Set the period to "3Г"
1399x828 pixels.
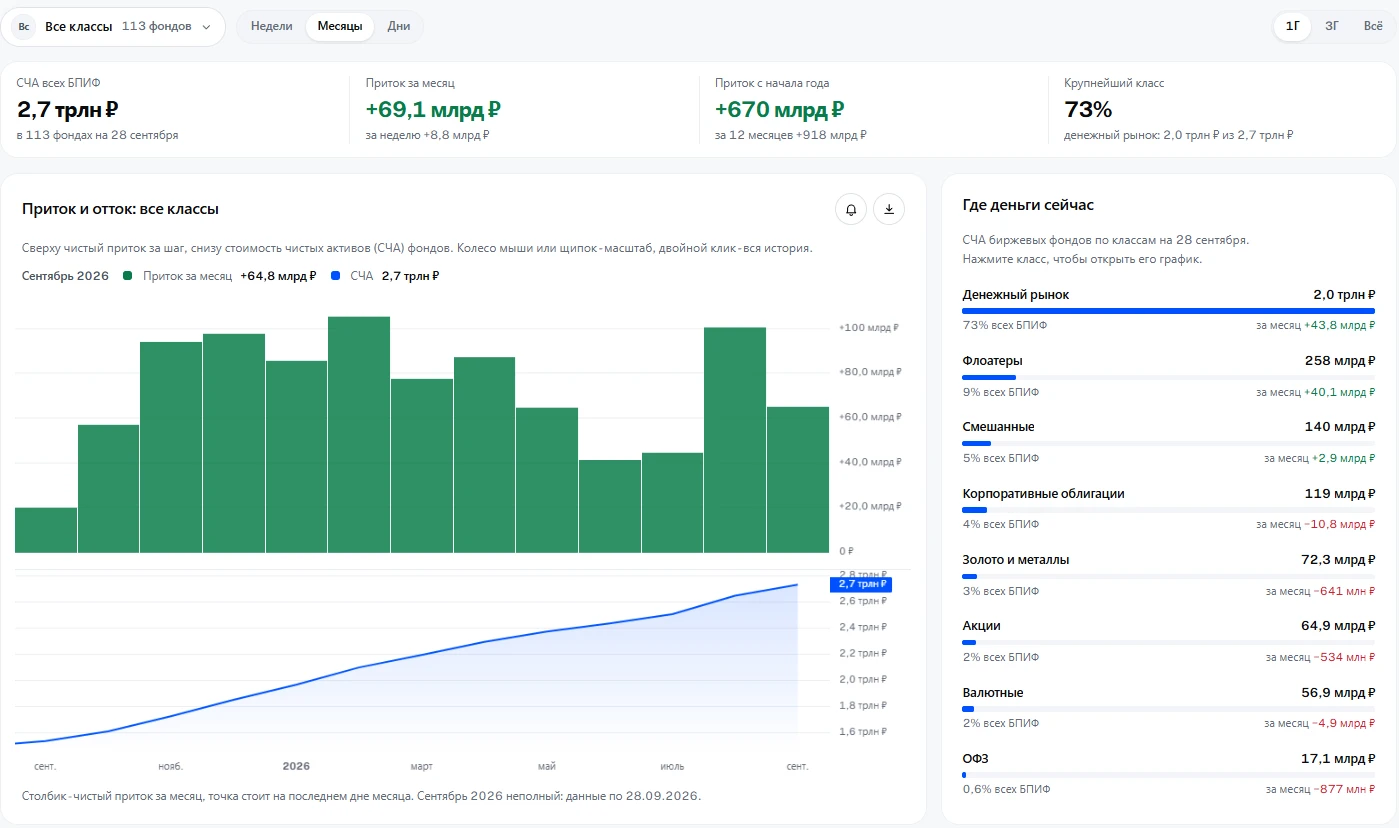click(1332, 27)
